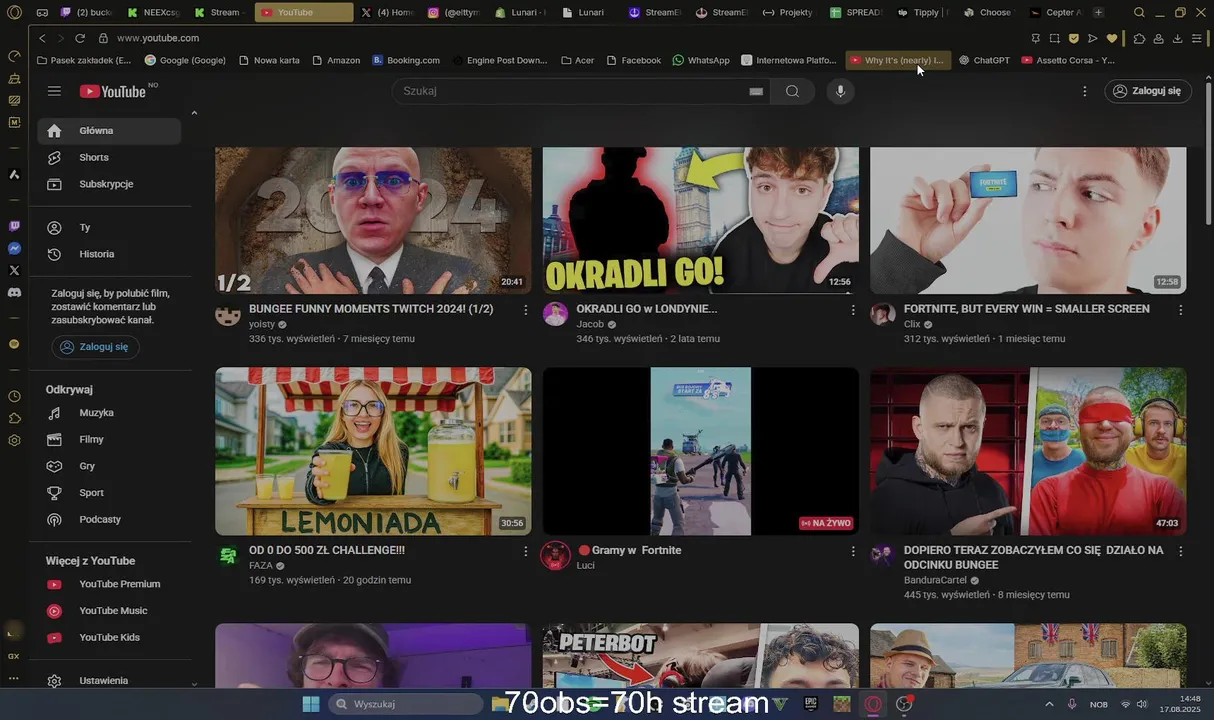
Task: Open more options for OD 0 DO 500 ZŁ video
Action: click(x=526, y=551)
